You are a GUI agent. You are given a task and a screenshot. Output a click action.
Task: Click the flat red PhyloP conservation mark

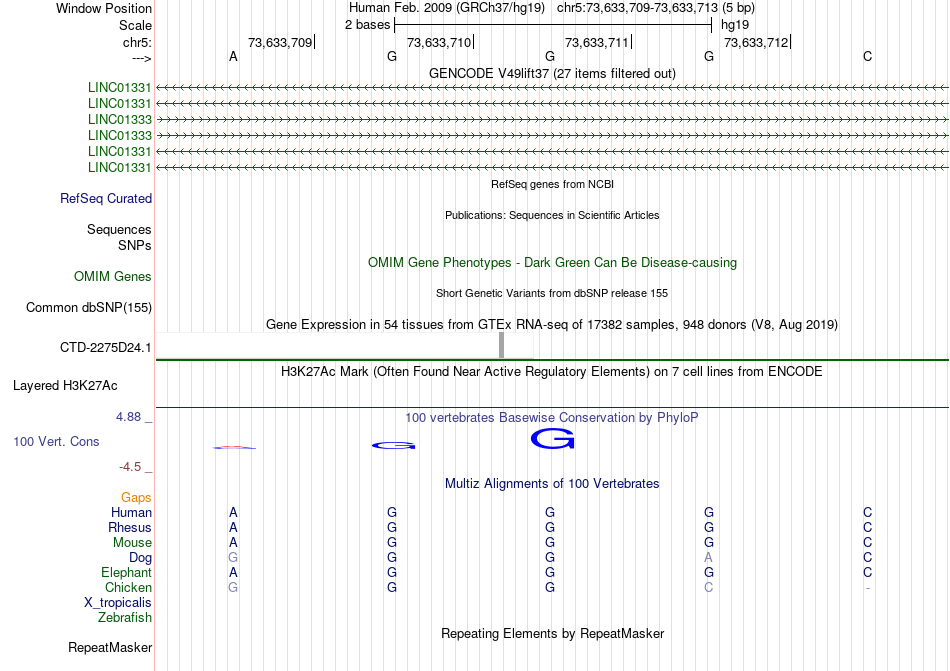[x=234, y=448]
